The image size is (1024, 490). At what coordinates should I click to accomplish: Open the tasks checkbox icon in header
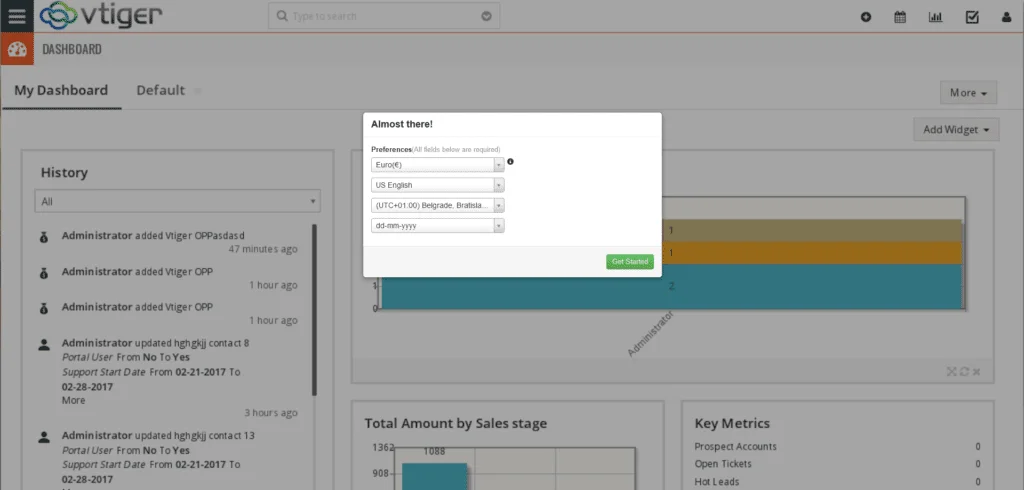click(972, 18)
